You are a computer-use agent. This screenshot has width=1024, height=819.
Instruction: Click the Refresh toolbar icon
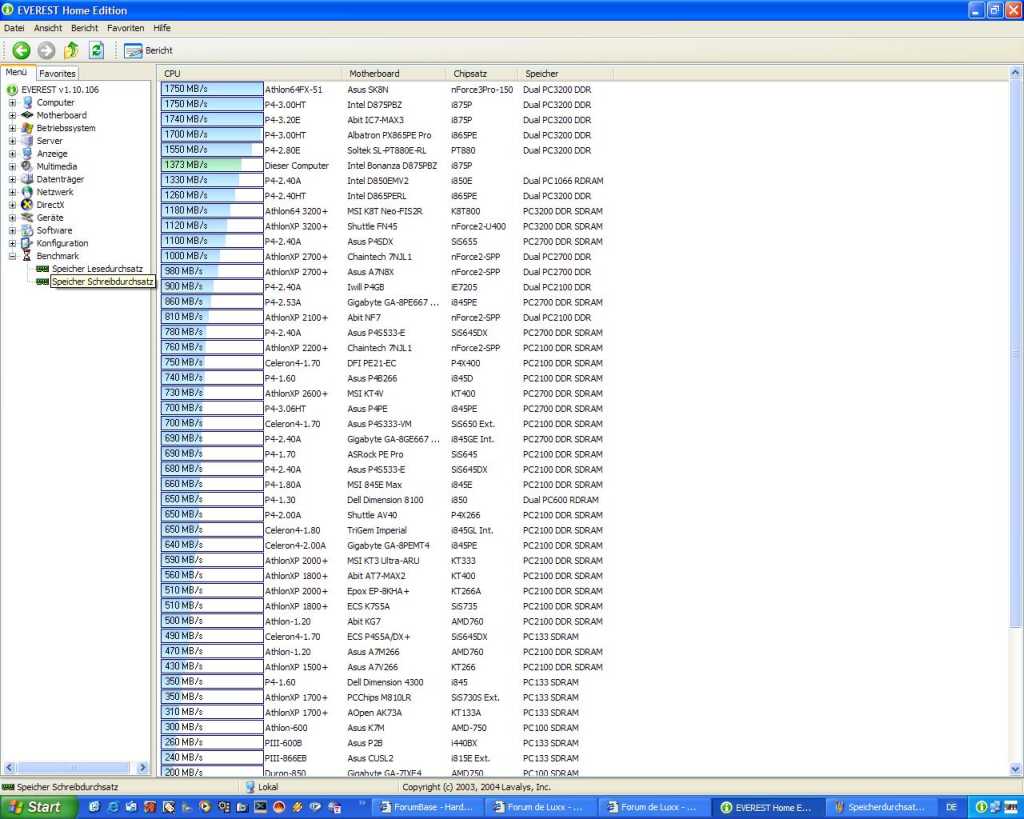[x=96, y=50]
